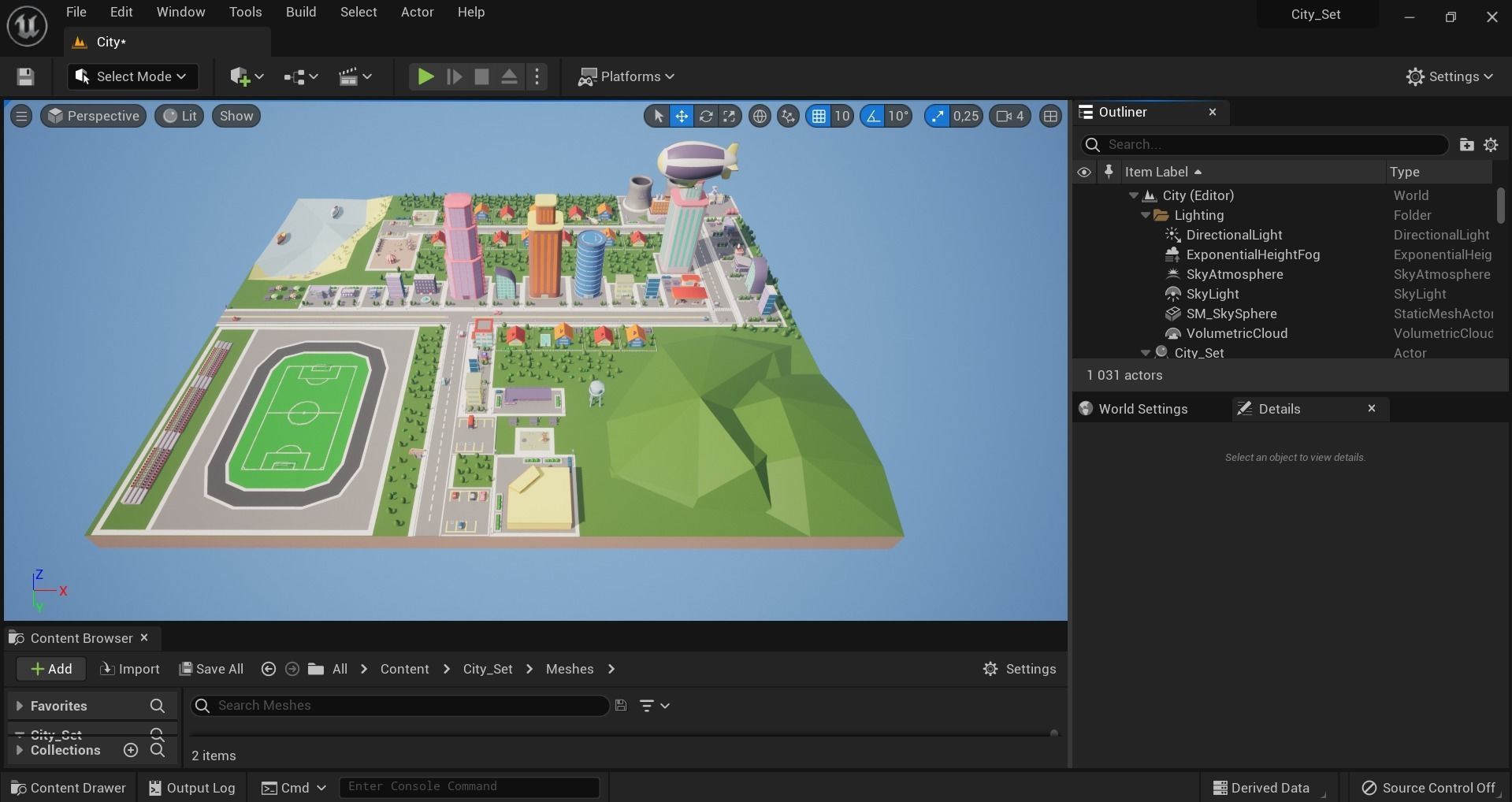The width and height of the screenshot is (1512, 802).
Task: Stop the play session
Action: click(481, 76)
